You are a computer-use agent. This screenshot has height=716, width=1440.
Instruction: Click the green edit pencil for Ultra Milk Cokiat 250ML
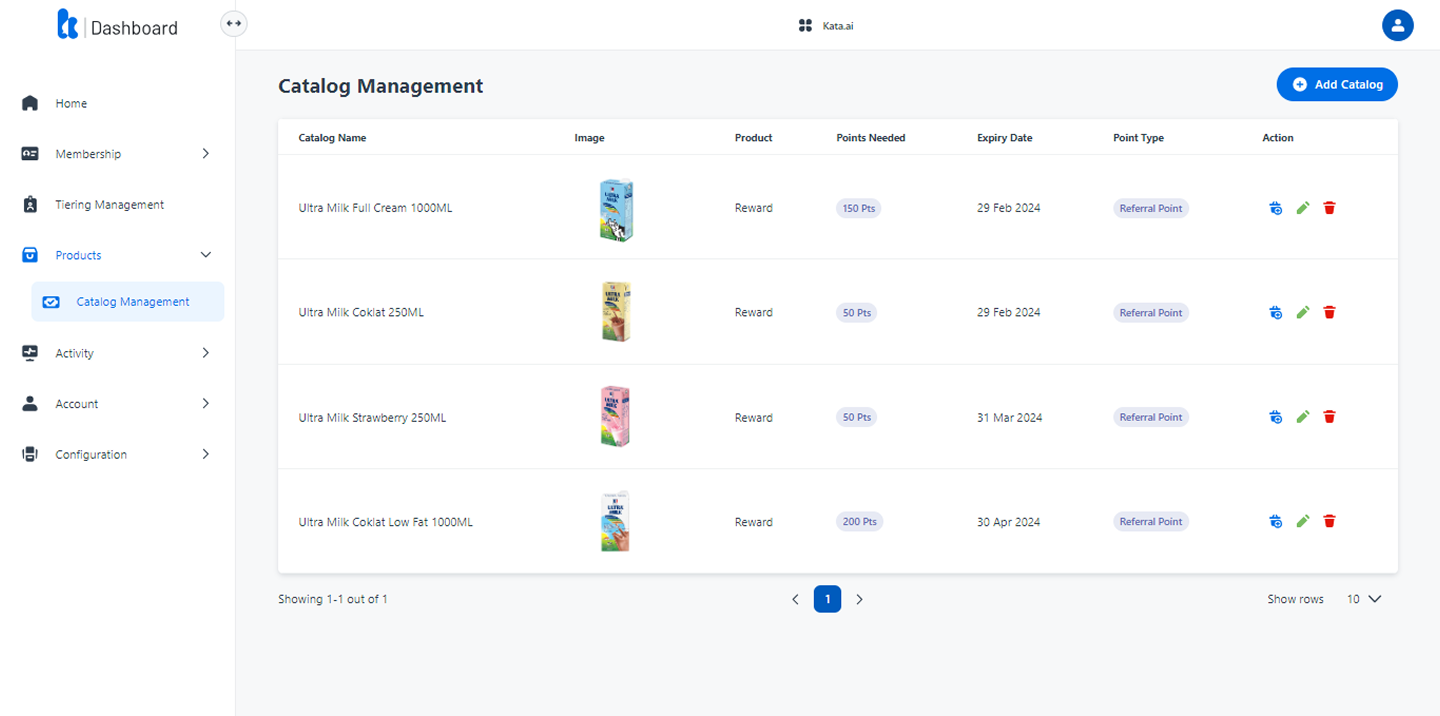pyautogui.click(x=1302, y=312)
